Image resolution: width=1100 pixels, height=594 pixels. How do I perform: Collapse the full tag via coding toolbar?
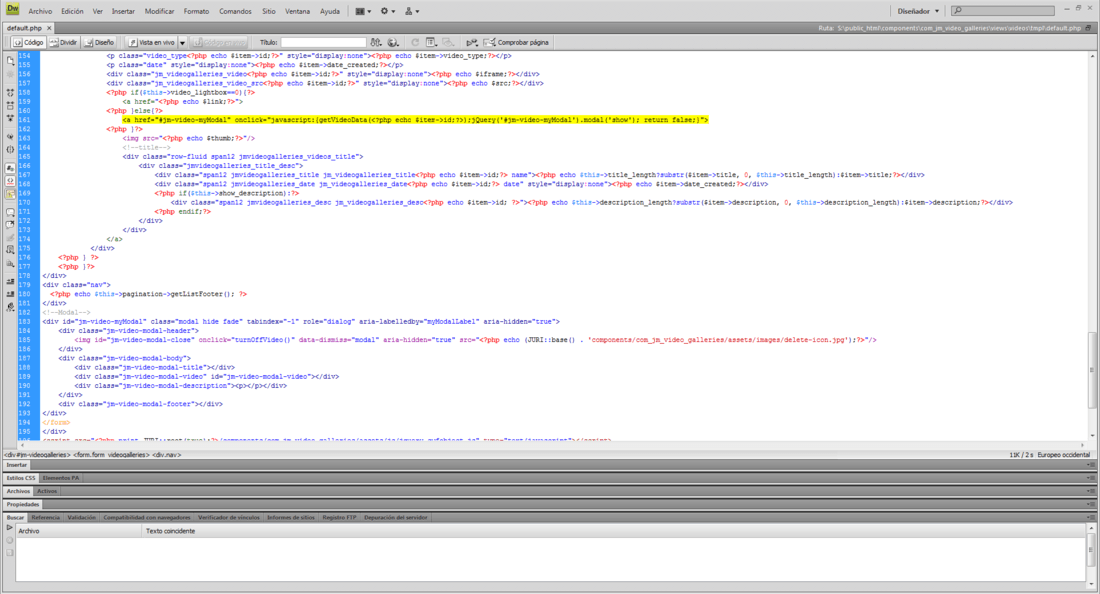pos(10,92)
